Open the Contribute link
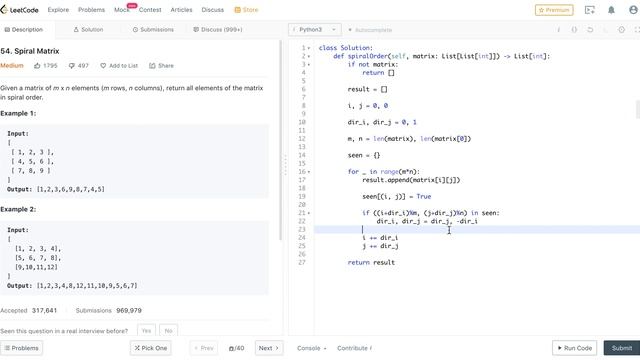The height and width of the screenshot is (360, 640). point(354,348)
